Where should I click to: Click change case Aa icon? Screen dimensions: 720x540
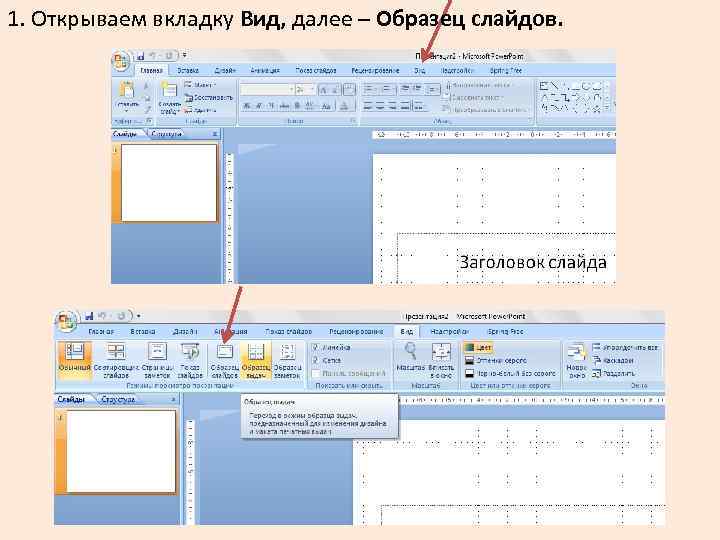click(x=326, y=106)
